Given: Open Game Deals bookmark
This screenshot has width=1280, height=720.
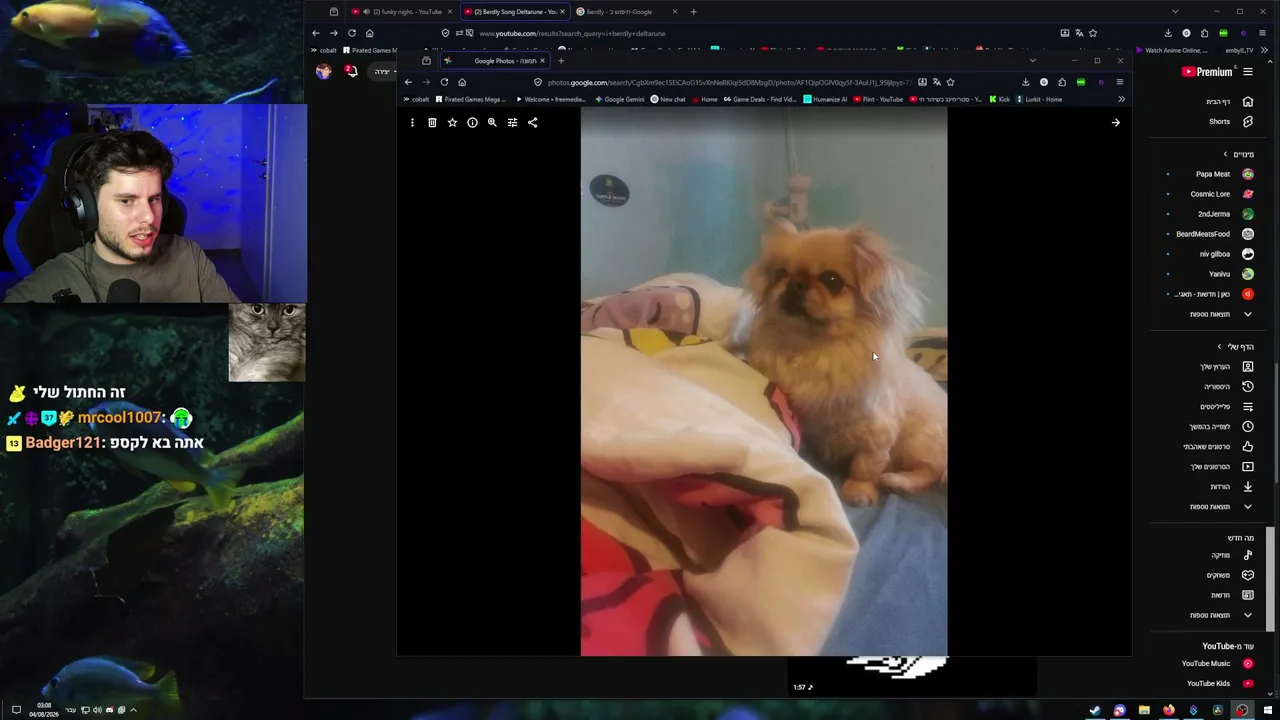Looking at the screenshot, I should 760,99.
